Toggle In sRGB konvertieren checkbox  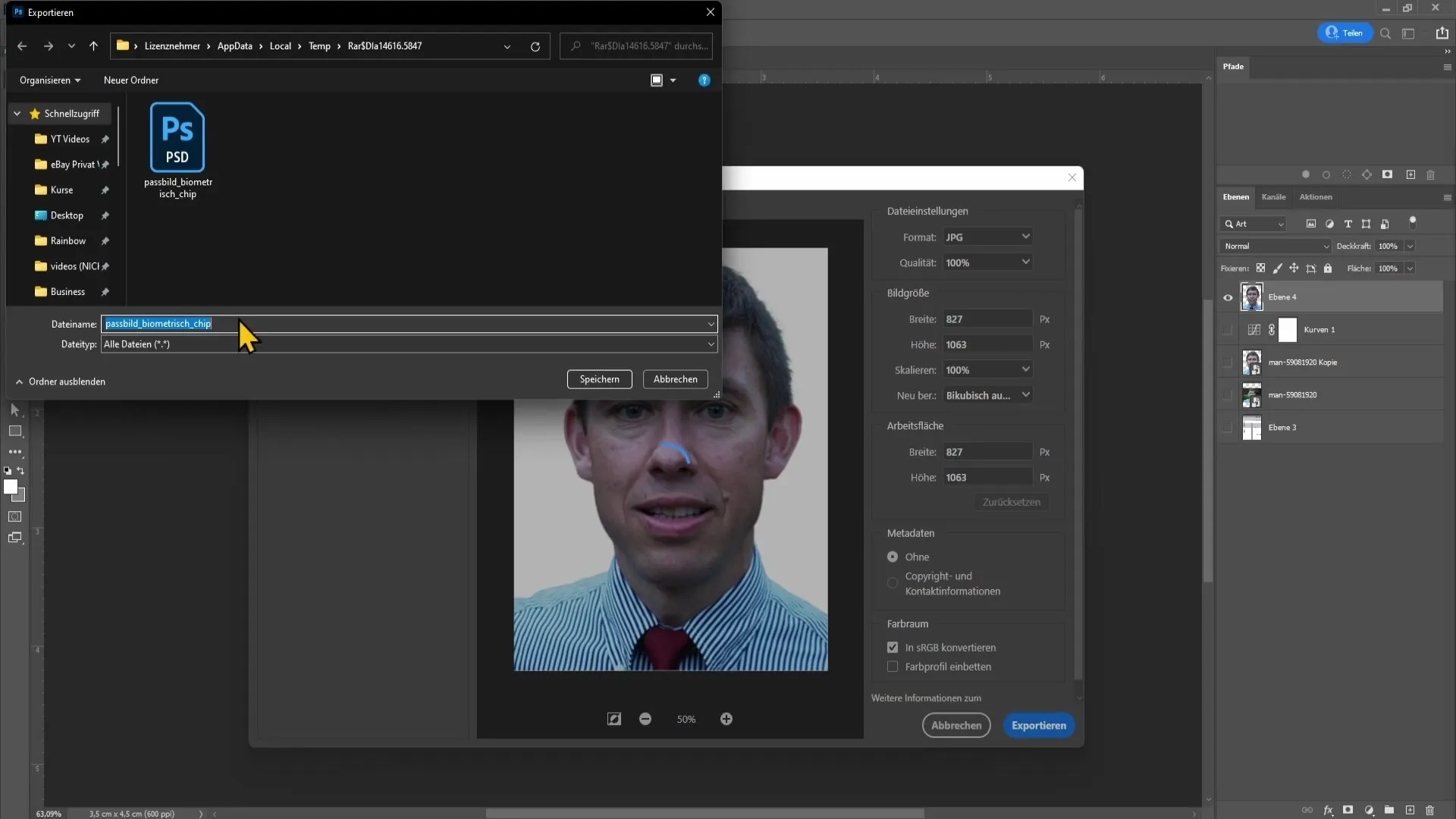(x=893, y=647)
